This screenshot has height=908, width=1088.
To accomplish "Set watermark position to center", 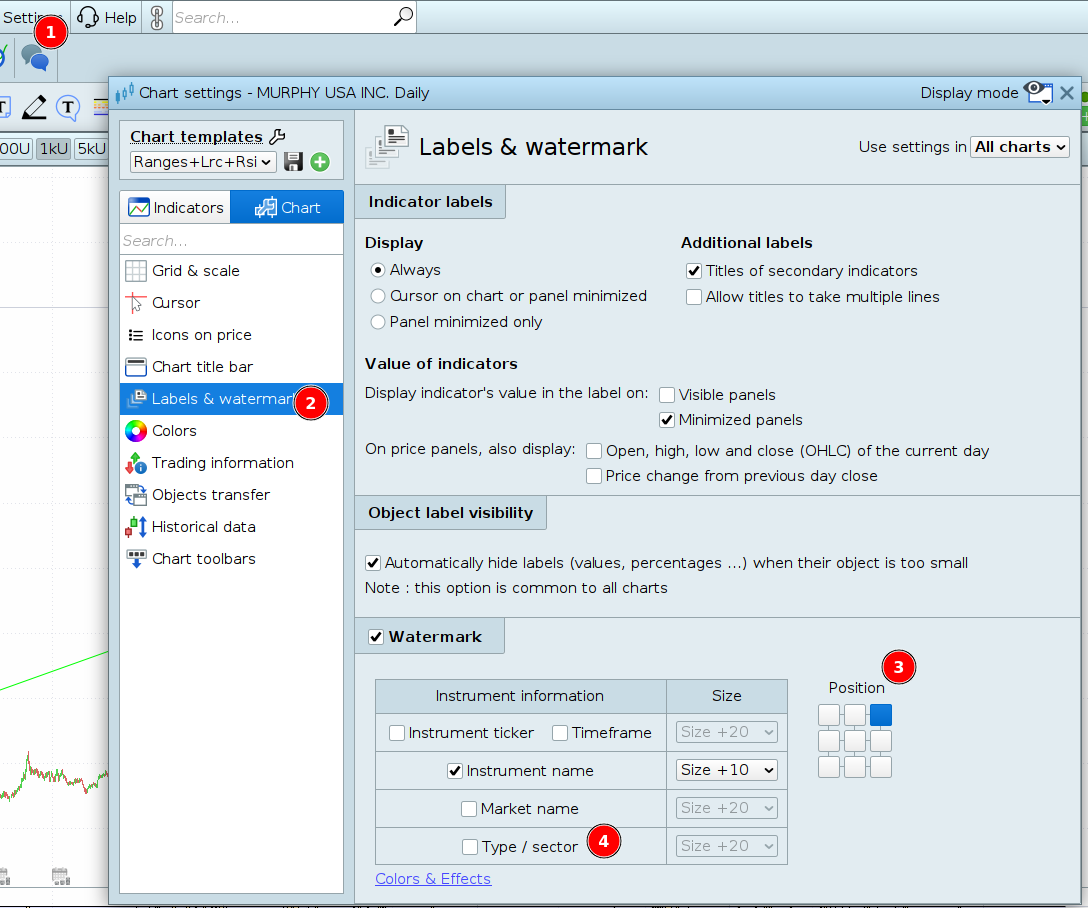I will 855,741.
